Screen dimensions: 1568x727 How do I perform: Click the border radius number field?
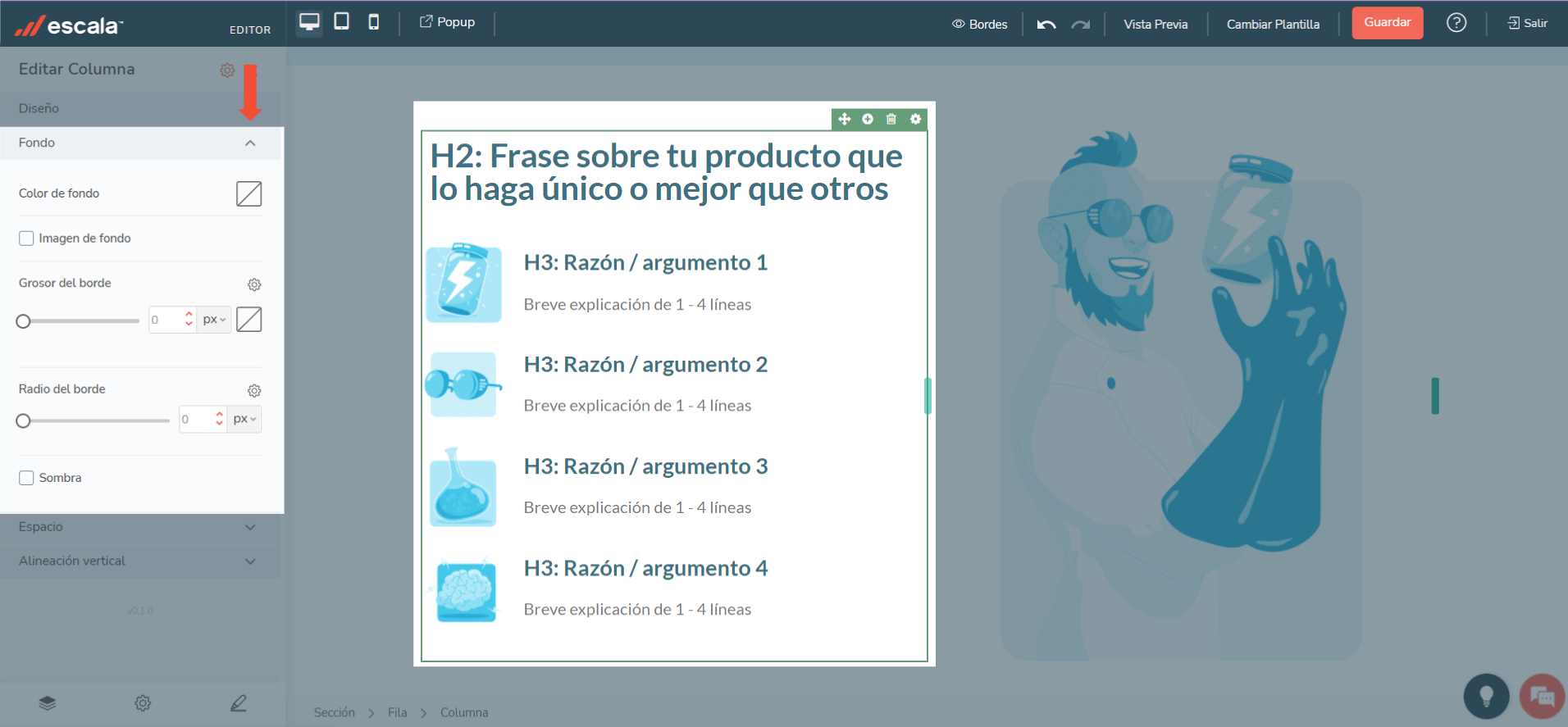[195, 419]
